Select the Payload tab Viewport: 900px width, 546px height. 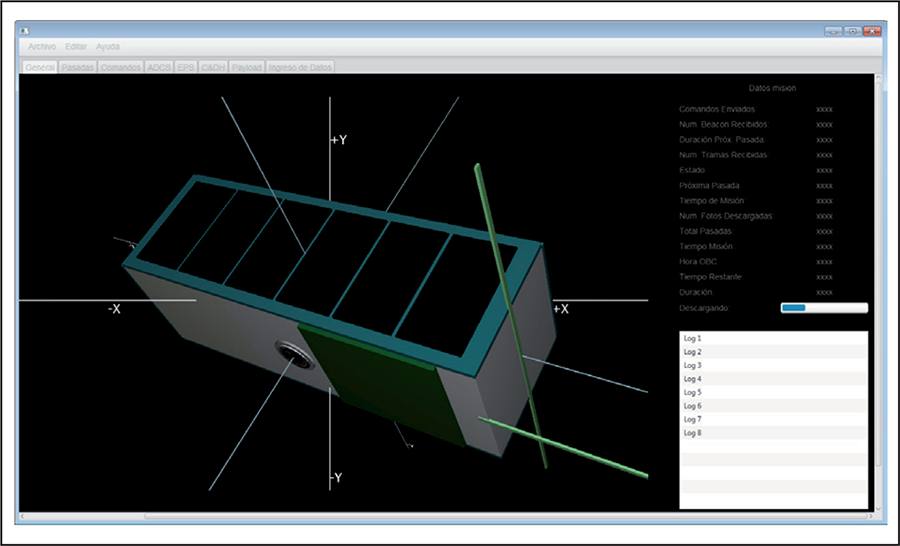tap(247, 67)
